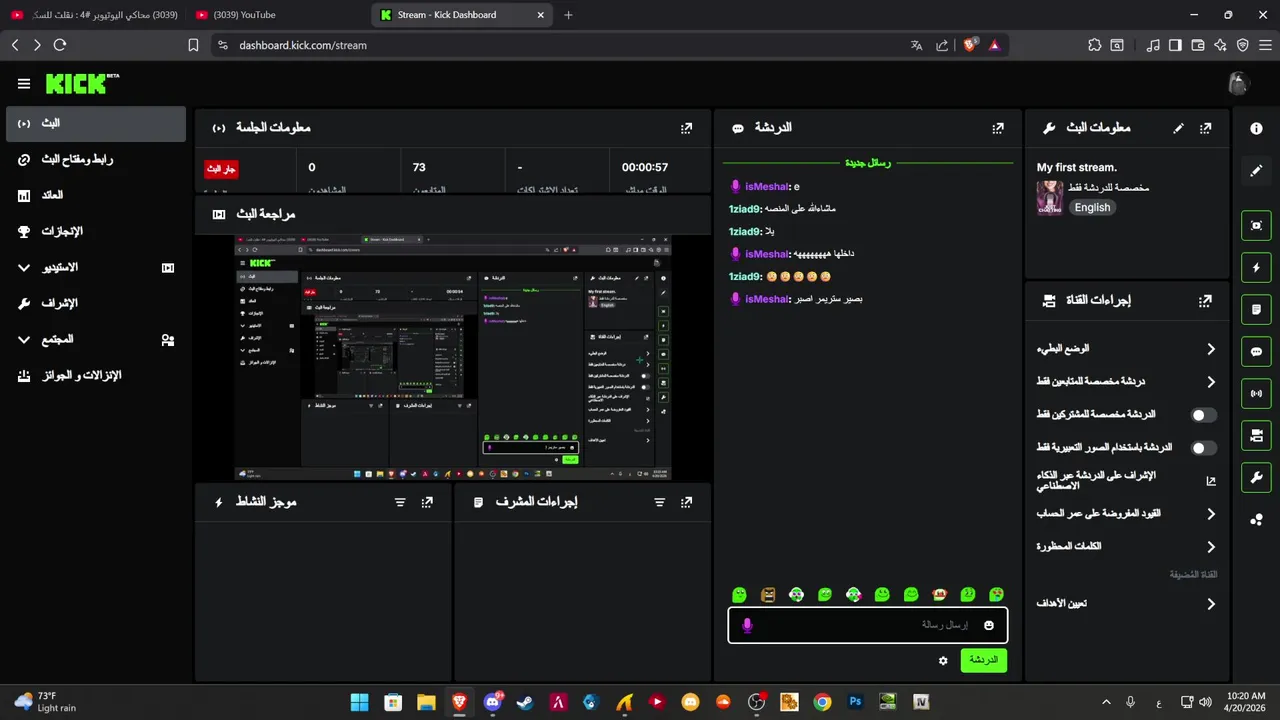Pop out the موجز النشاط panel
Screen dimensions: 1280x720
(x=427, y=502)
